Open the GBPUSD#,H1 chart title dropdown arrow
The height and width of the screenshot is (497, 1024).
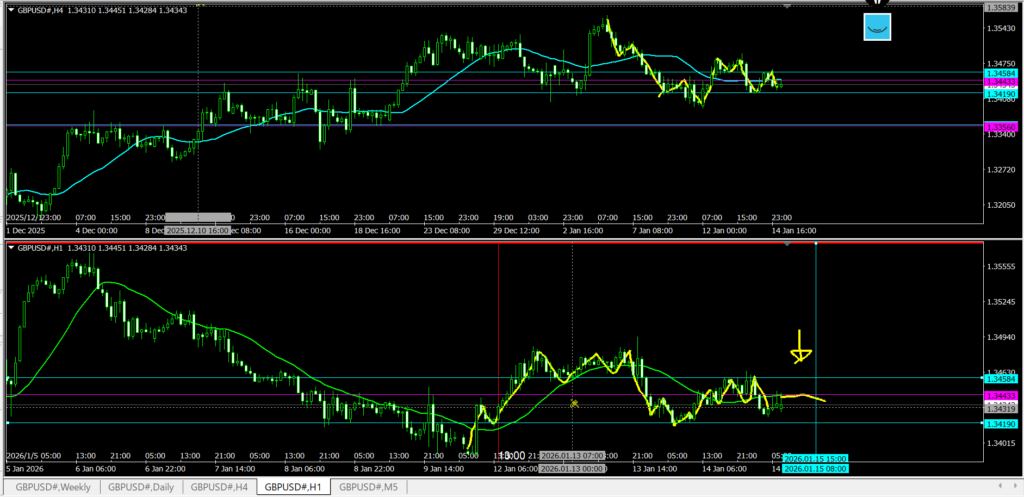[x=11, y=247]
